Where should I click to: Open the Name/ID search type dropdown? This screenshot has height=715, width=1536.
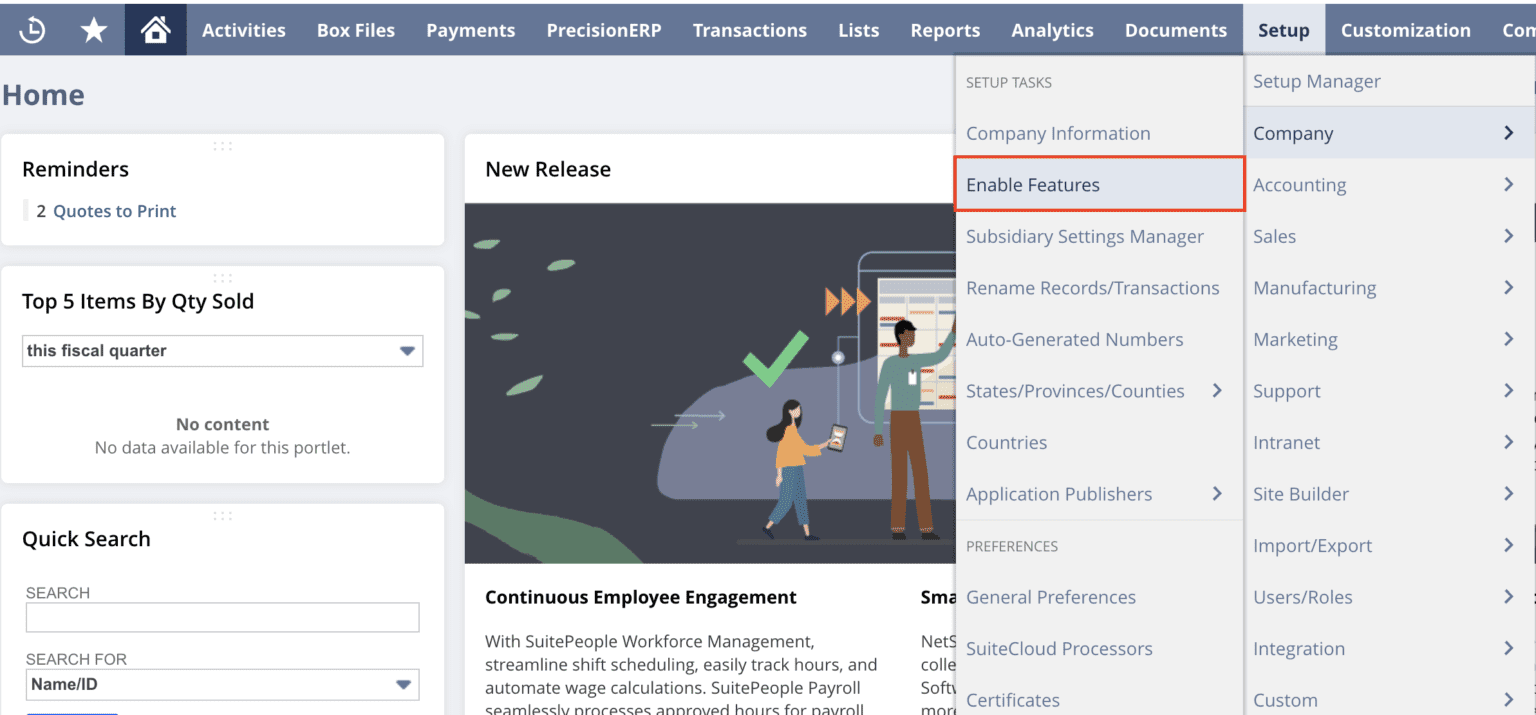pos(405,684)
